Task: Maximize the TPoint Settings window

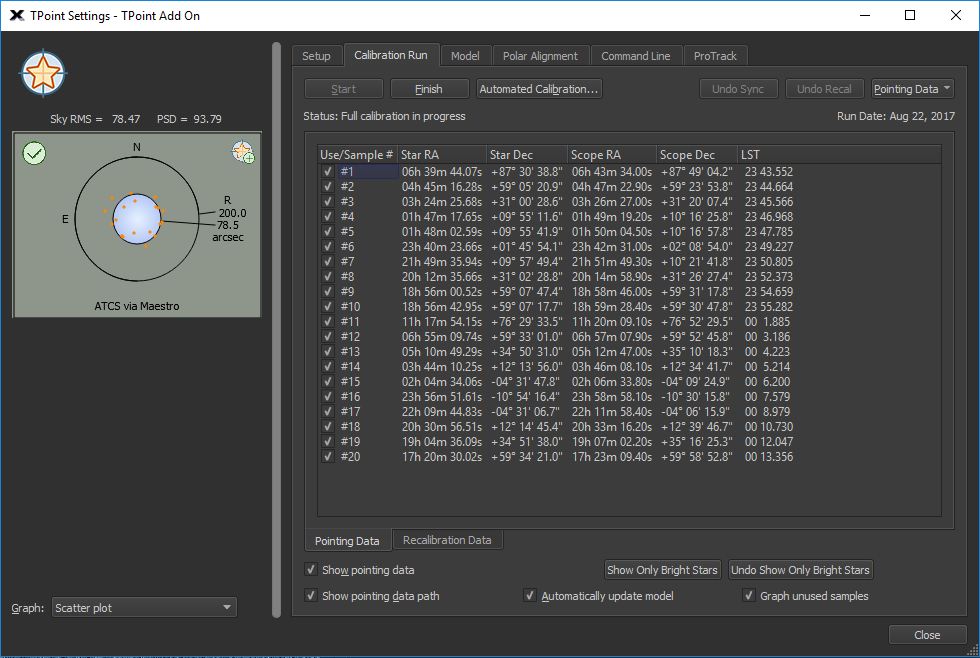Action: tap(910, 15)
